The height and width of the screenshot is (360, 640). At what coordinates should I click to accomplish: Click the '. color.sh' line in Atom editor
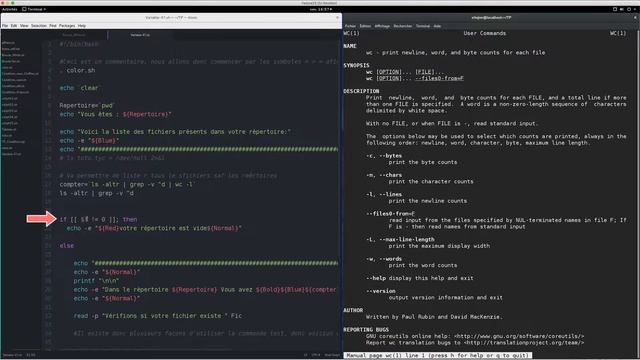pyautogui.click(x=78, y=71)
